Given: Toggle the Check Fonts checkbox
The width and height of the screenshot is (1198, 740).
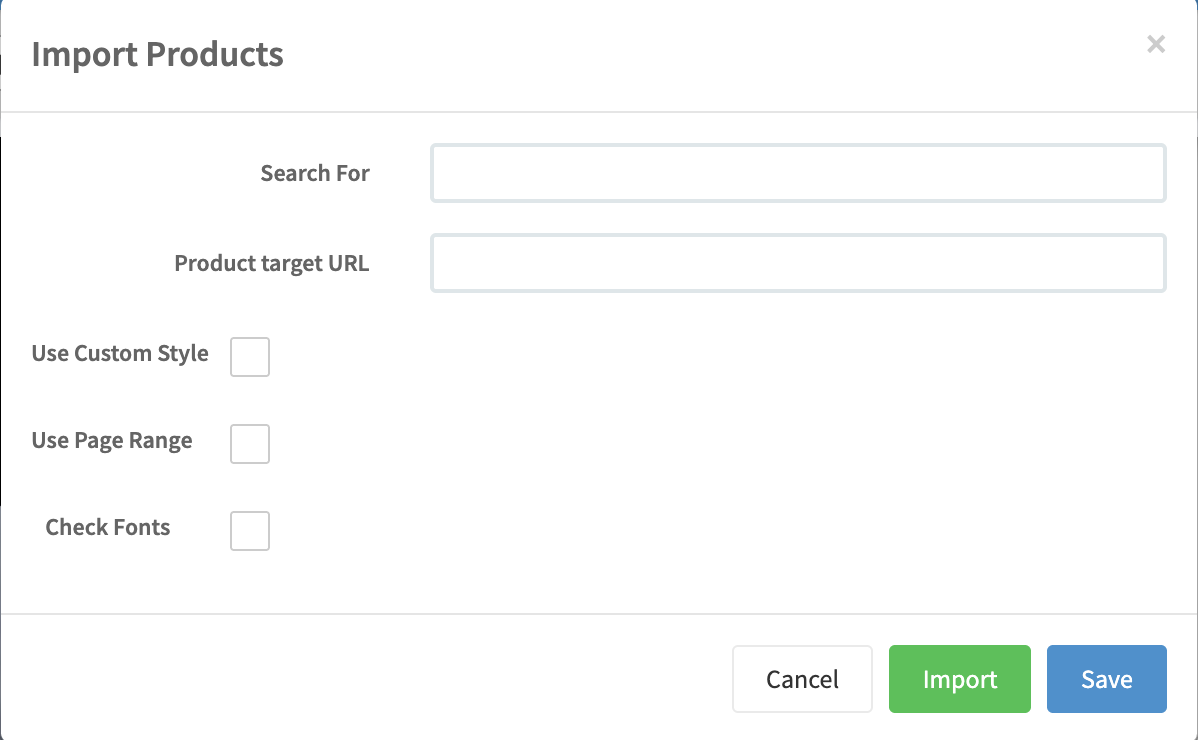Looking at the screenshot, I should (250, 531).
